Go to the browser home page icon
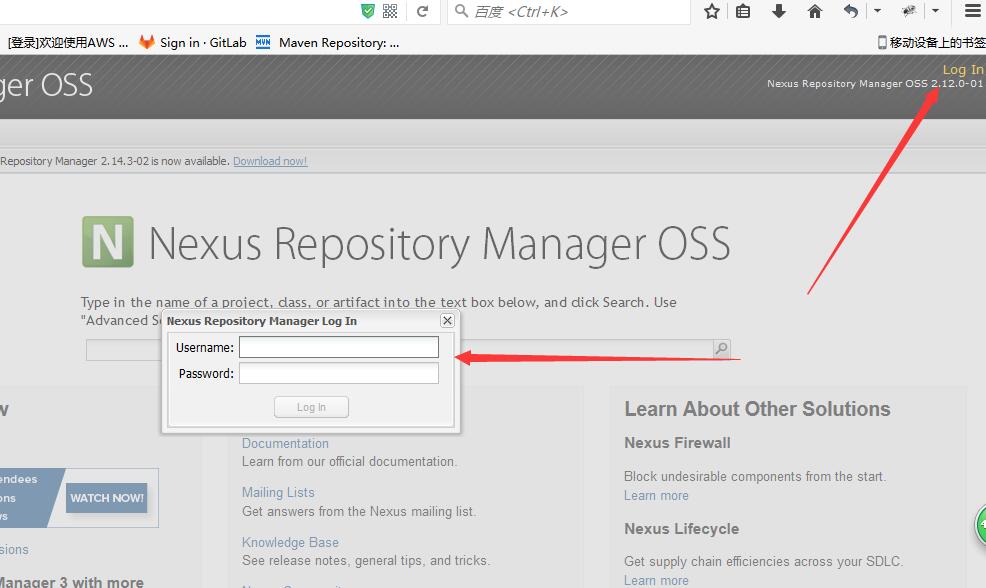The width and height of the screenshot is (986, 588). tap(814, 11)
